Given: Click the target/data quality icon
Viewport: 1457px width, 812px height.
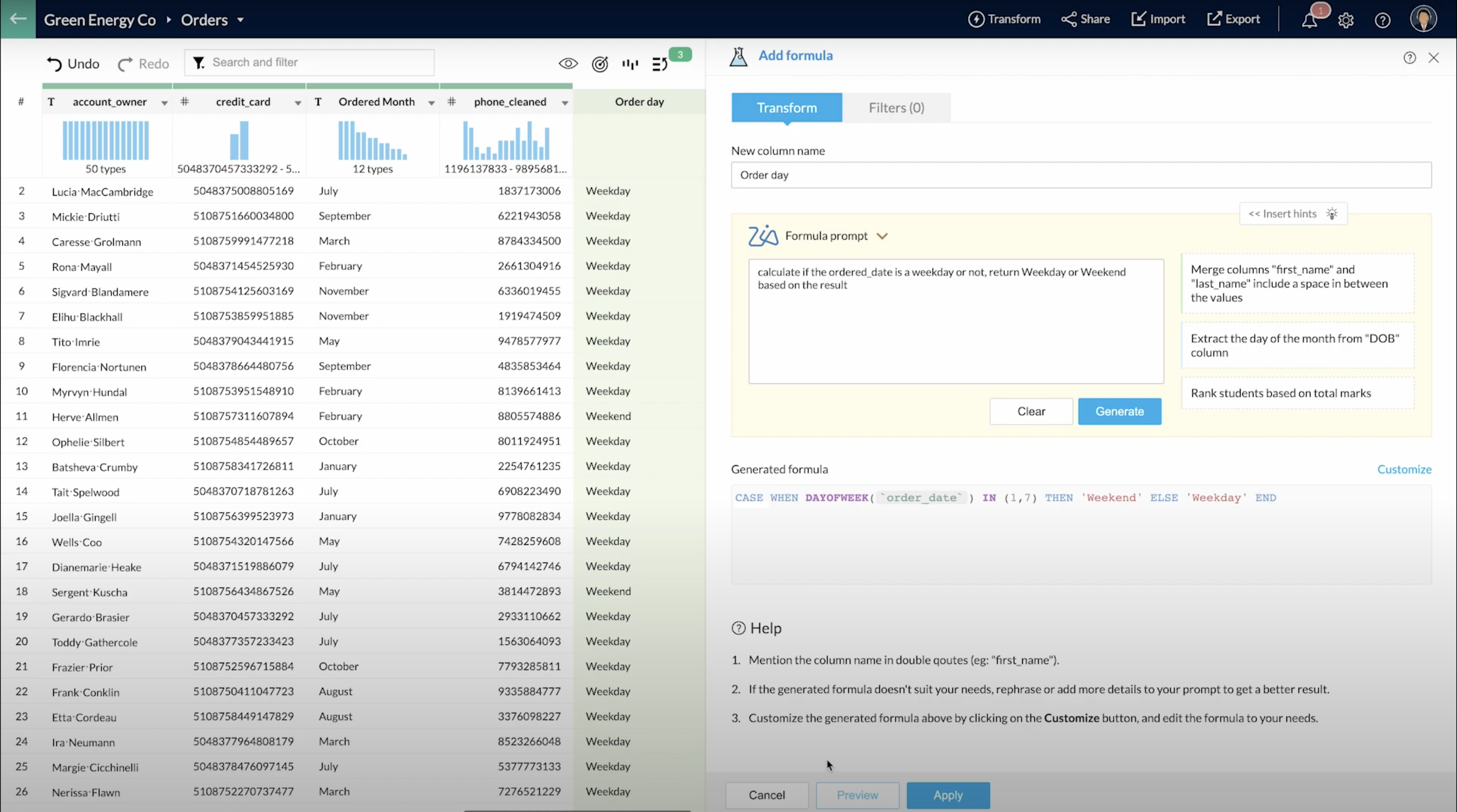Looking at the screenshot, I should pos(600,64).
